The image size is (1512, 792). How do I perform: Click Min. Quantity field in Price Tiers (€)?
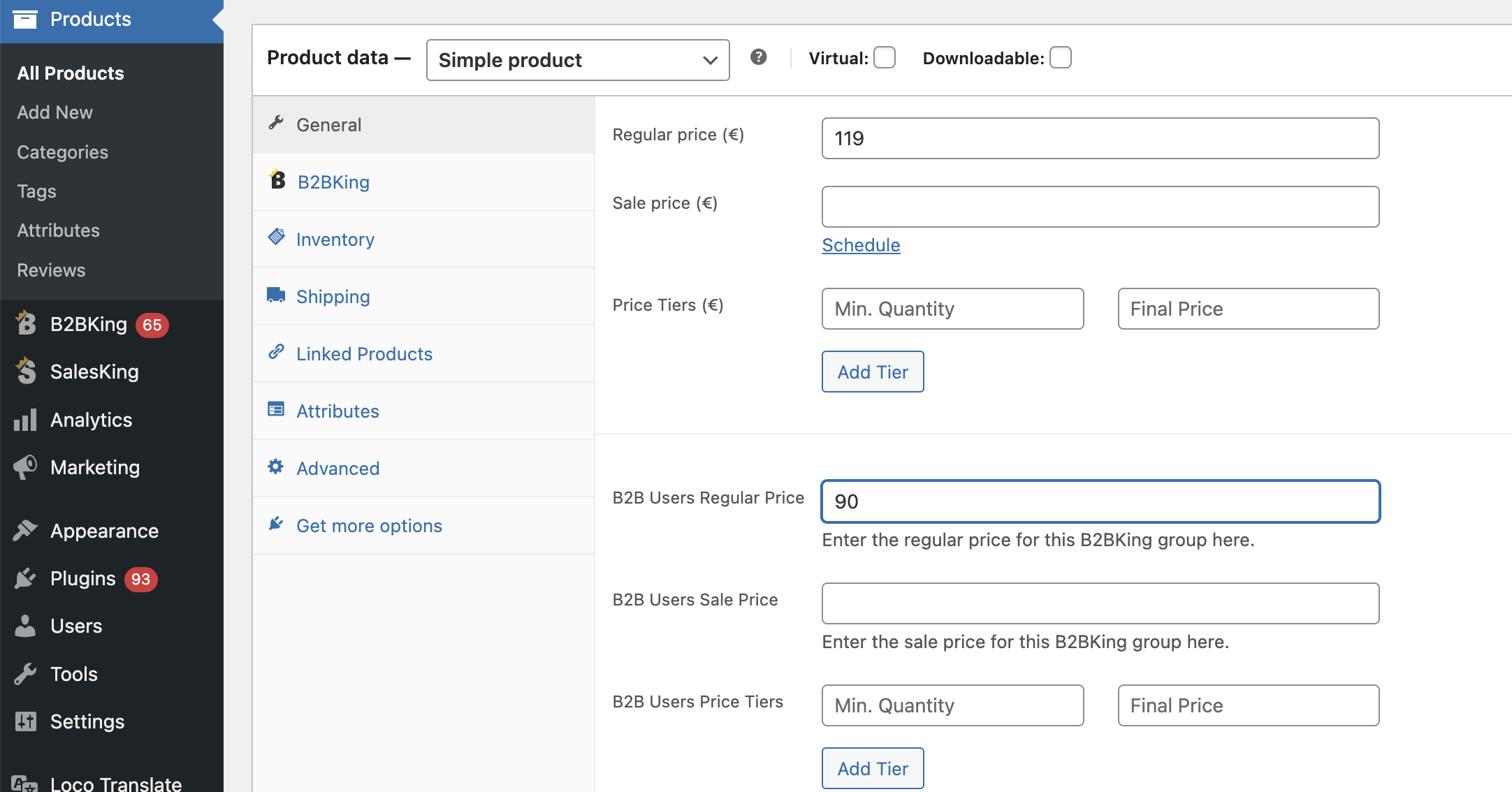953,309
